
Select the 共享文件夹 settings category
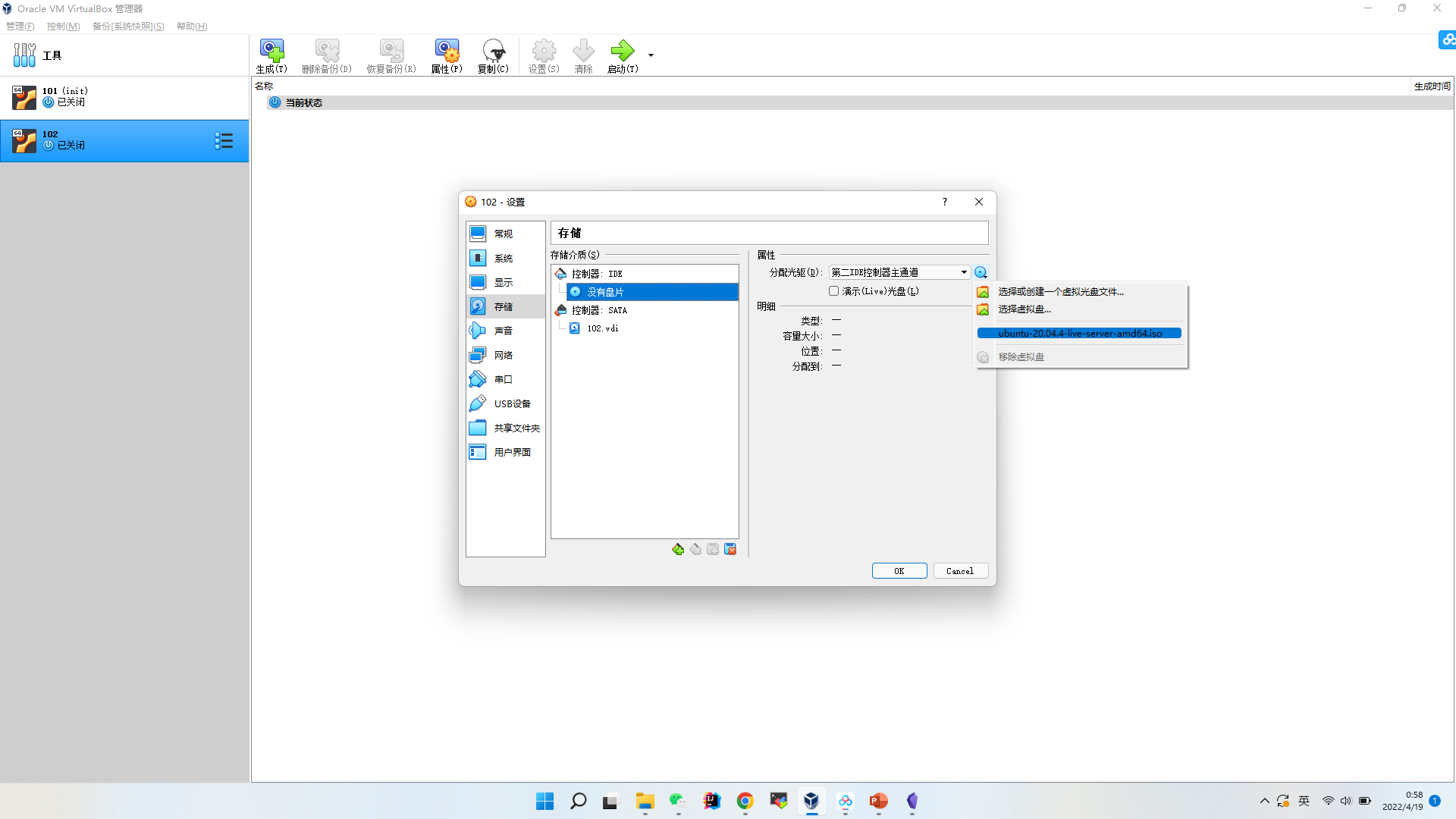[x=505, y=428]
